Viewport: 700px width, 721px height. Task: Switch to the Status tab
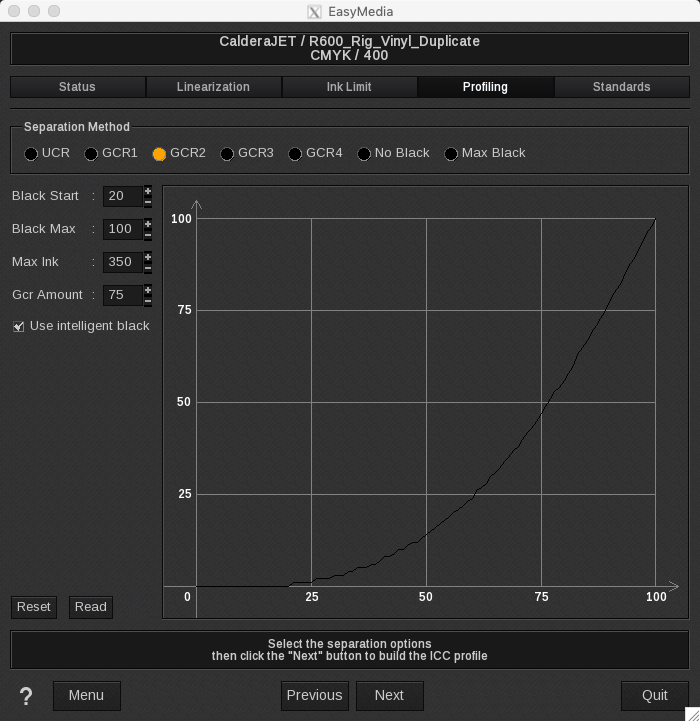[77, 87]
